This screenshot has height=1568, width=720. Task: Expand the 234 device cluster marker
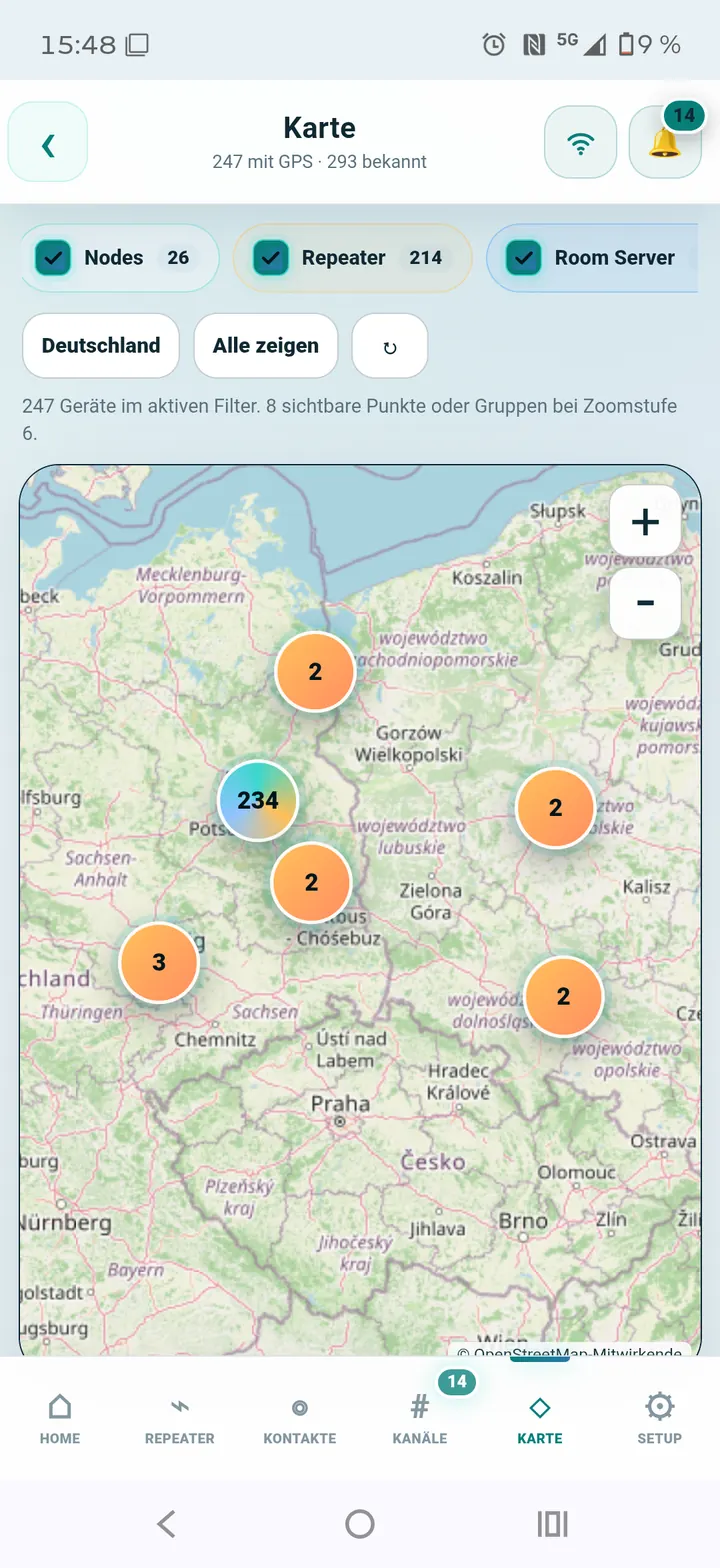pos(258,800)
